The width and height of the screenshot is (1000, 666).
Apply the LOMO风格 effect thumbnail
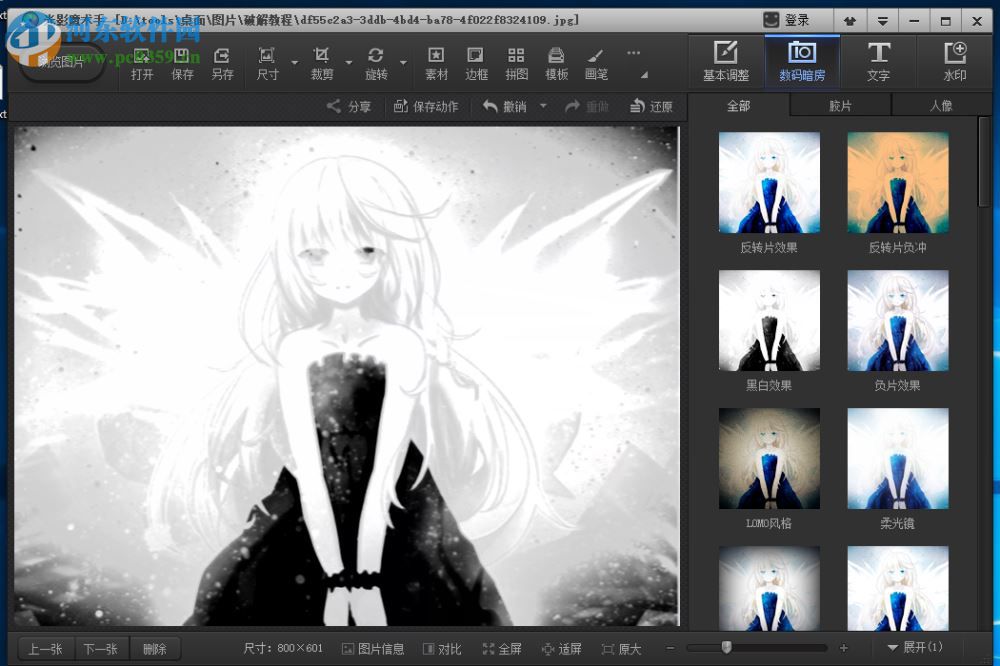click(768, 458)
